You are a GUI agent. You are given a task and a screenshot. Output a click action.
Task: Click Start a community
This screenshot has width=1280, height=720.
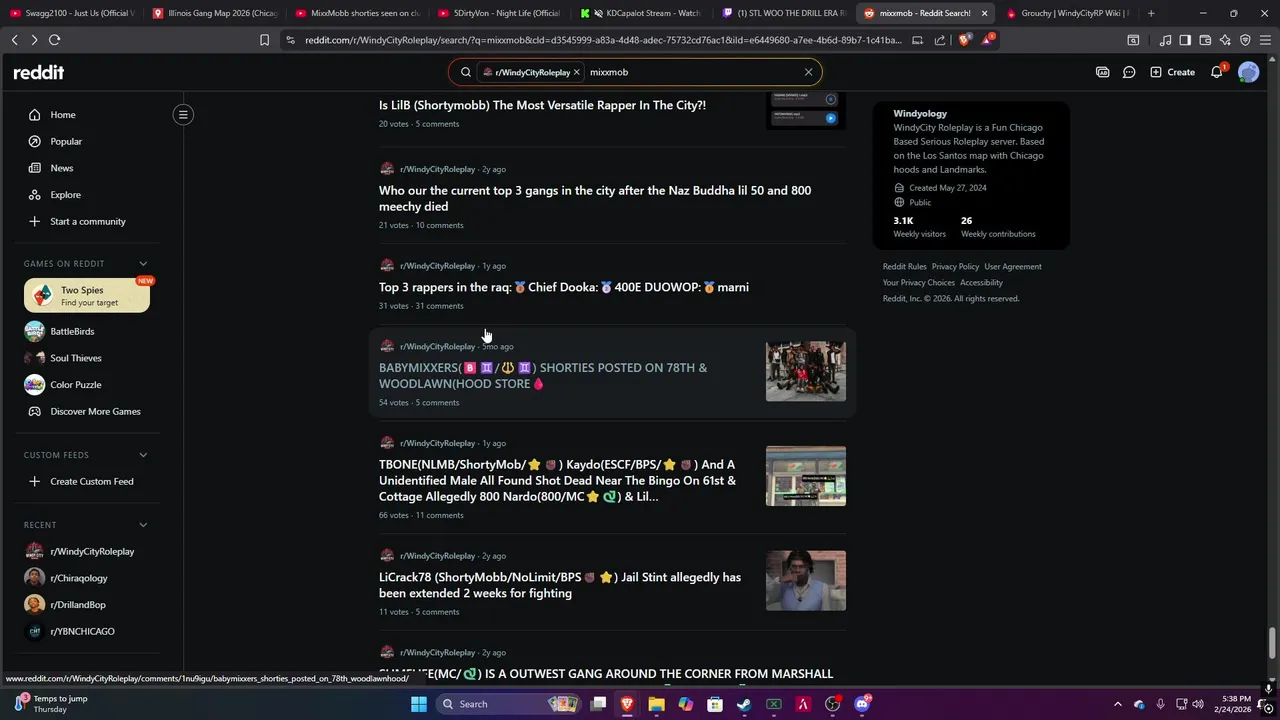coord(87,221)
